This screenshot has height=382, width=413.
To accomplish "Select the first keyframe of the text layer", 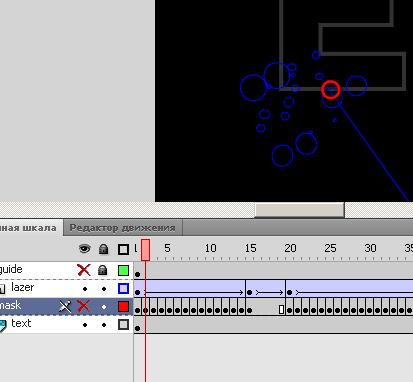I will coord(138,328).
